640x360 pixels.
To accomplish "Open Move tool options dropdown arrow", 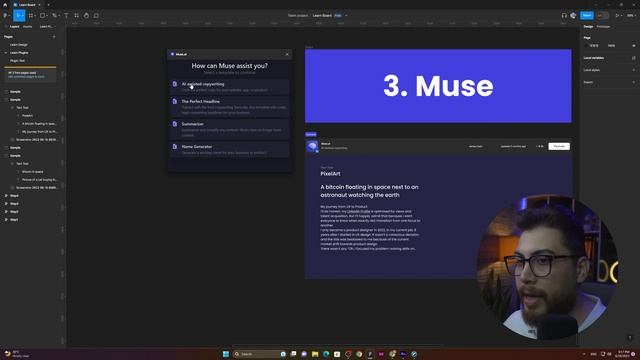I will (23, 16).
